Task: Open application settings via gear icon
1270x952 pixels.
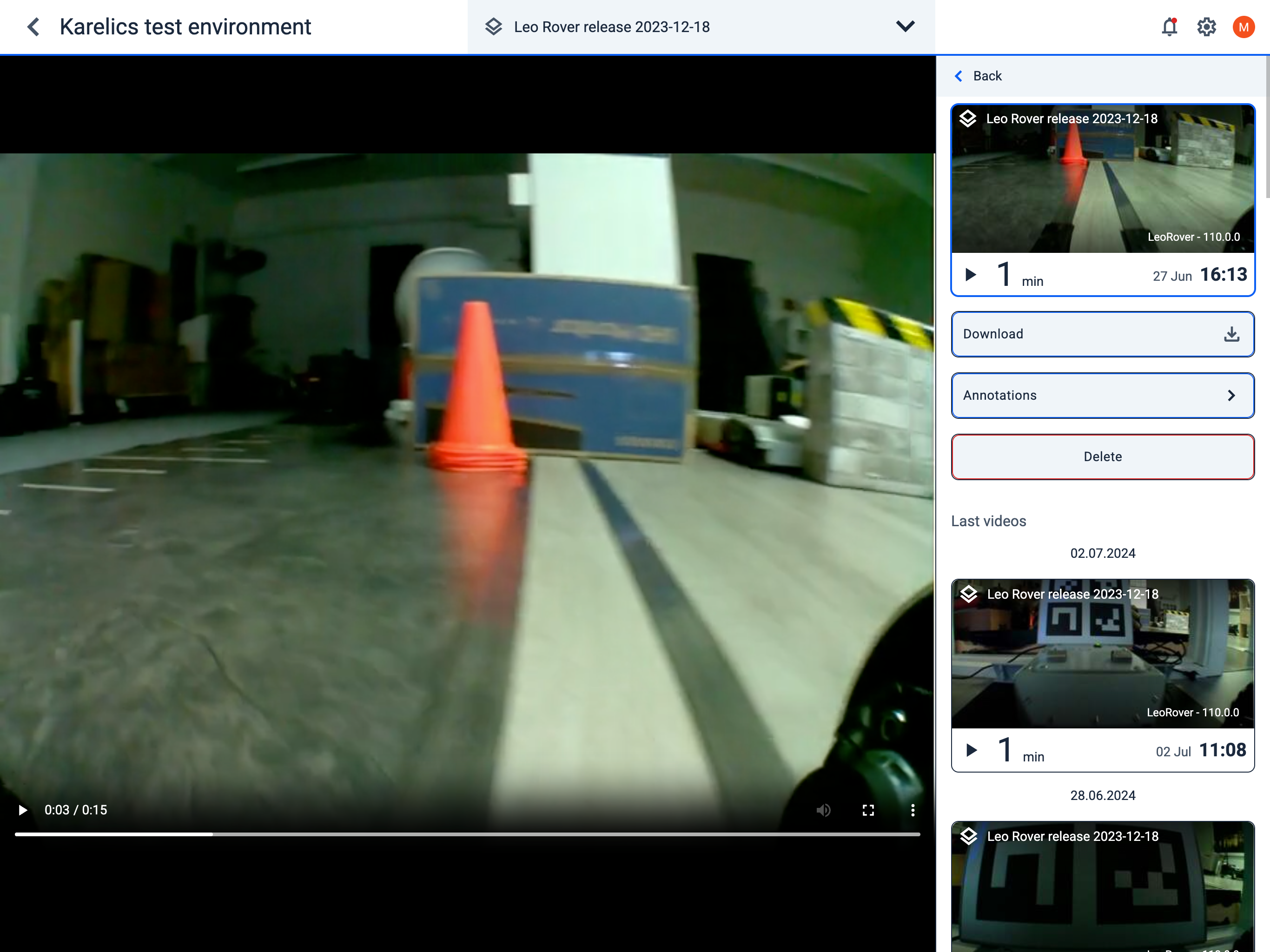Action: click(x=1206, y=26)
